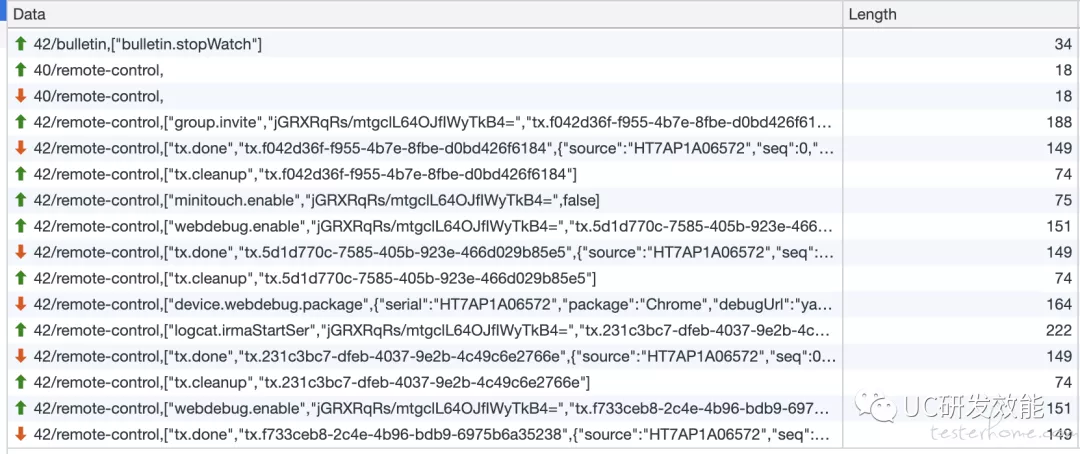Click red arrow beside tx.done f042d36f message

(21, 148)
